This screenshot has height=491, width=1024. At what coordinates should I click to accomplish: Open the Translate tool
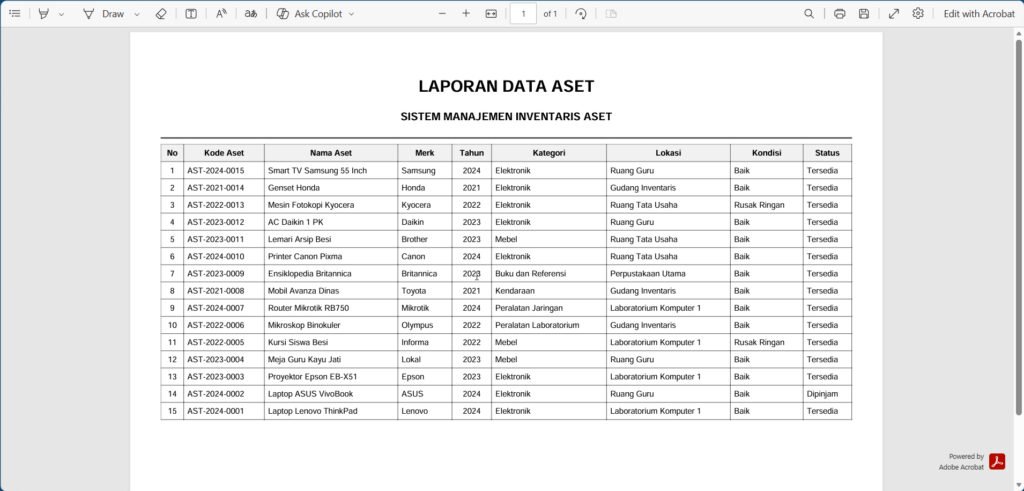coord(251,14)
